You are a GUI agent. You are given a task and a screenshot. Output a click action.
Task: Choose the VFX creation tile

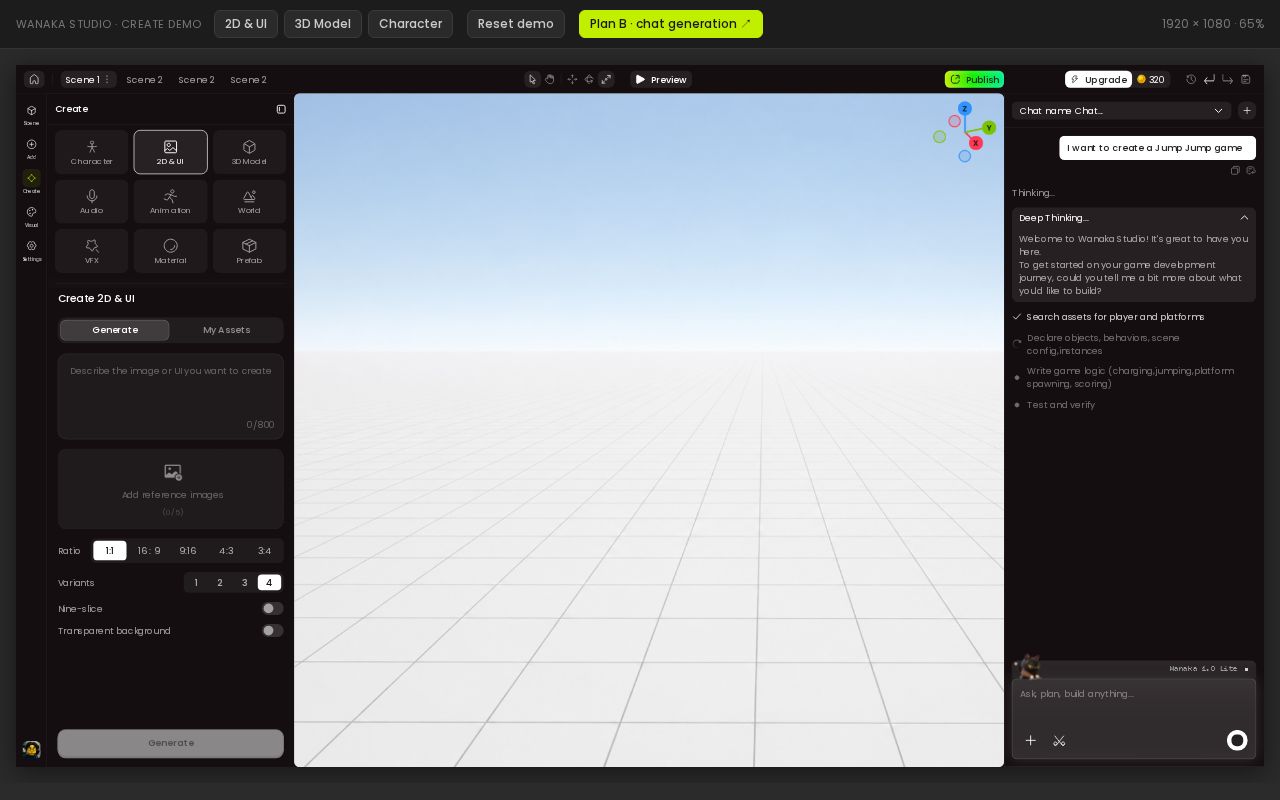pyautogui.click(x=92, y=251)
